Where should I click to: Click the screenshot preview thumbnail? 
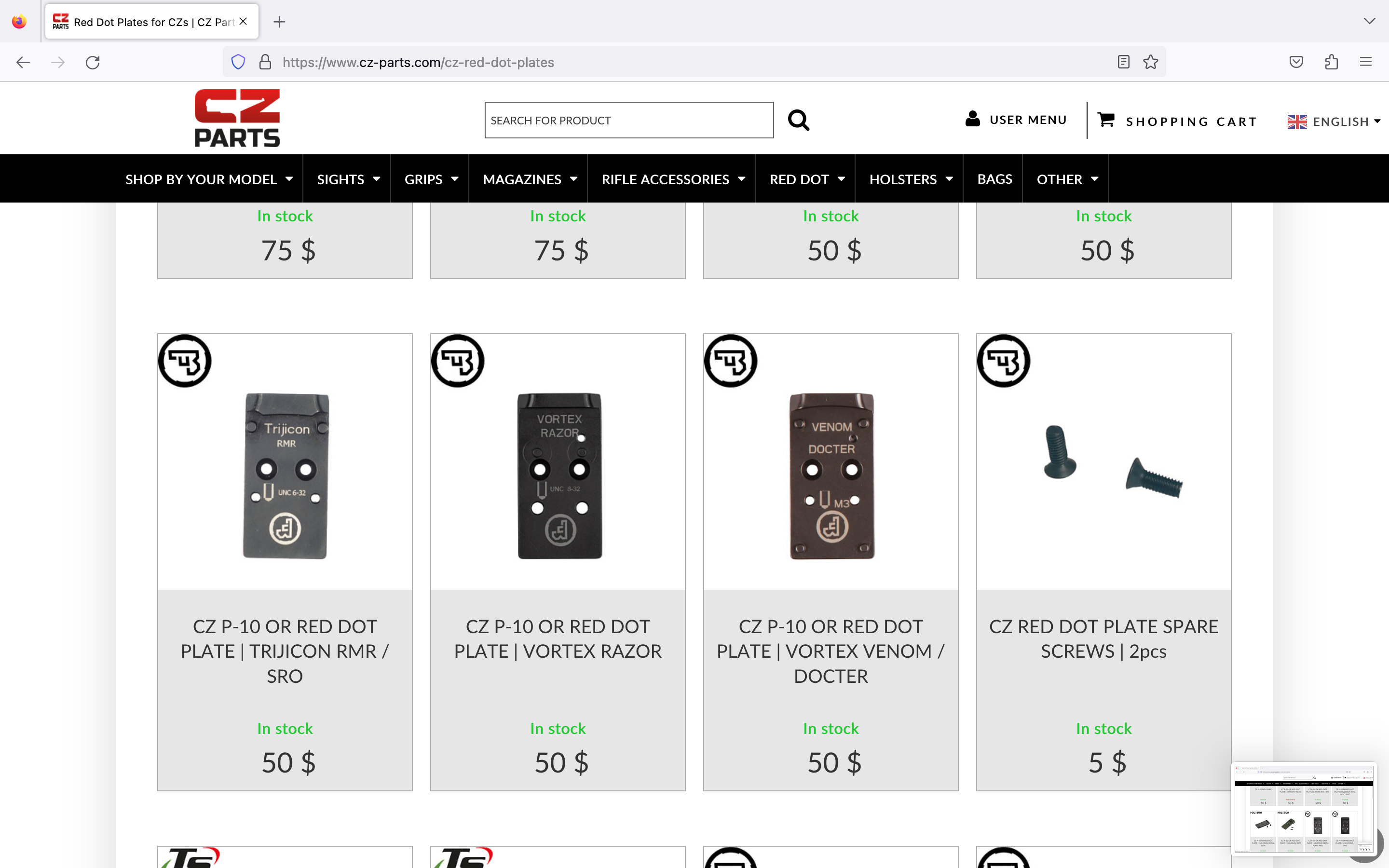coord(1304,808)
